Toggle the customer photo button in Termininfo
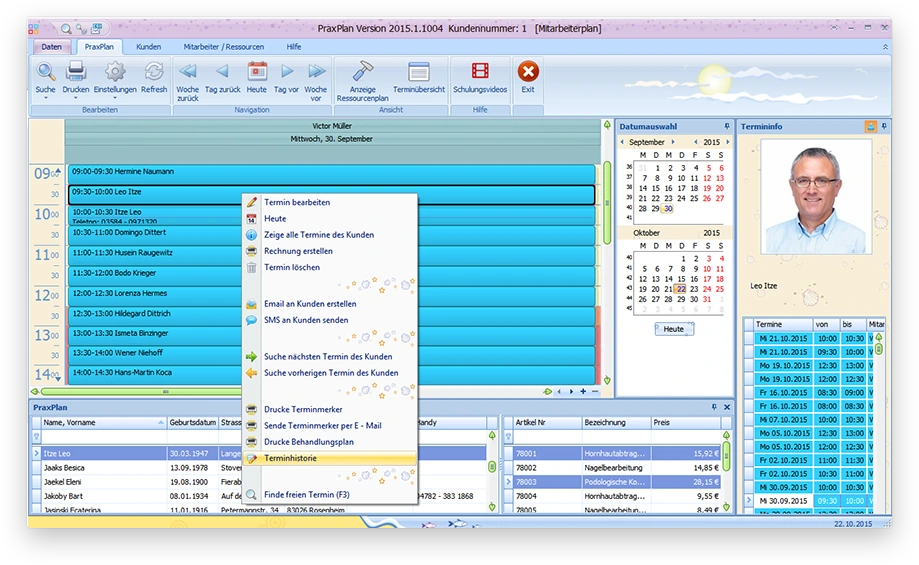 pyautogui.click(x=870, y=127)
